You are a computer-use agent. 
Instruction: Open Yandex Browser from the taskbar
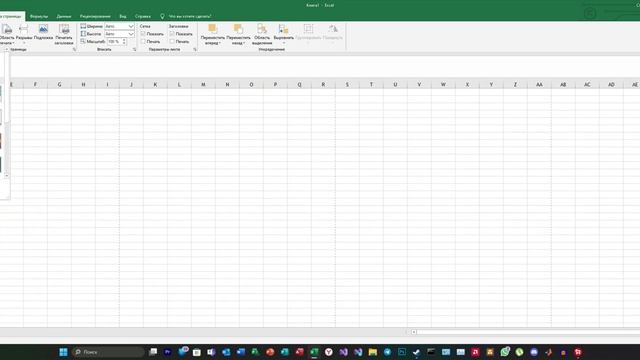coord(329,352)
